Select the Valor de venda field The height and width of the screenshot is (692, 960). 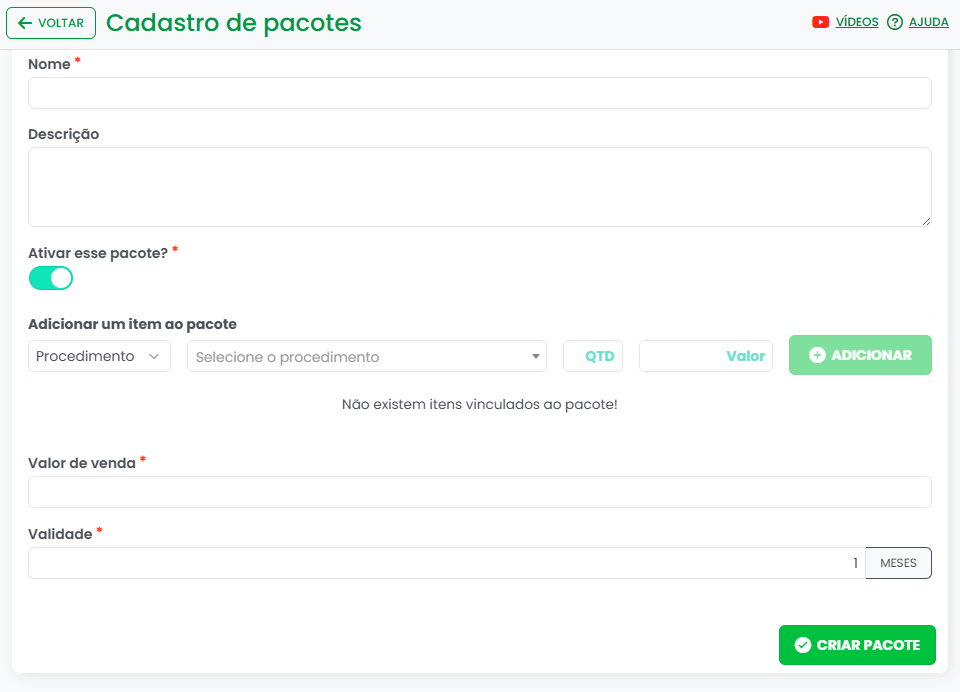(480, 492)
